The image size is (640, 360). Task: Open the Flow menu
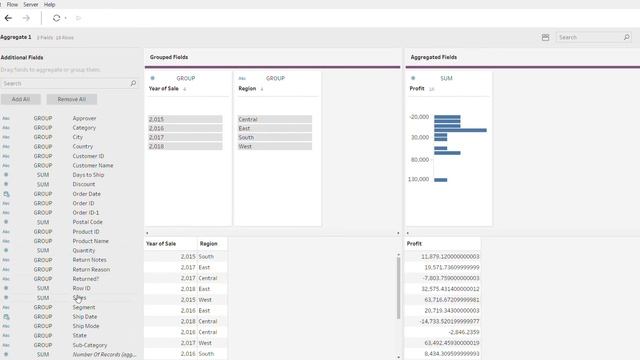[12, 4]
